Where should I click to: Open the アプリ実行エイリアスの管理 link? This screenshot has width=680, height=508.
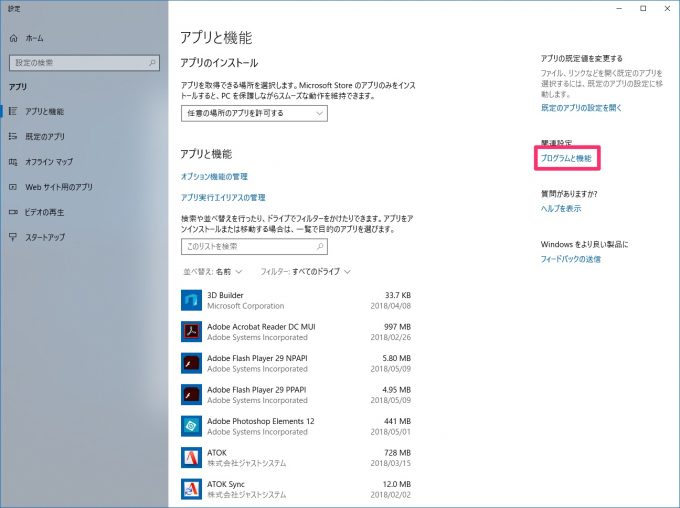pyautogui.click(x=223, y=197)
